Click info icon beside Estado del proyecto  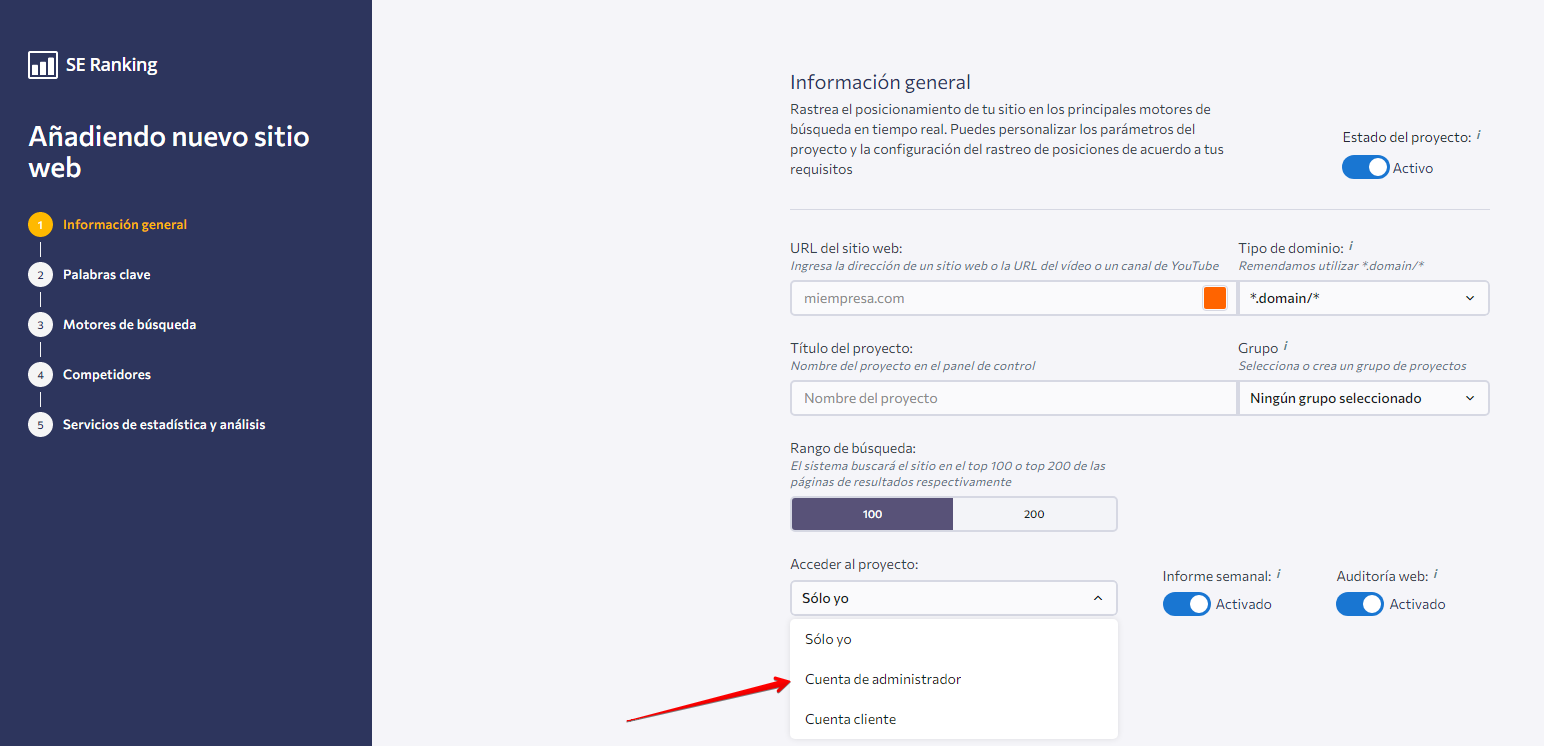click(x=1478, y=135)
